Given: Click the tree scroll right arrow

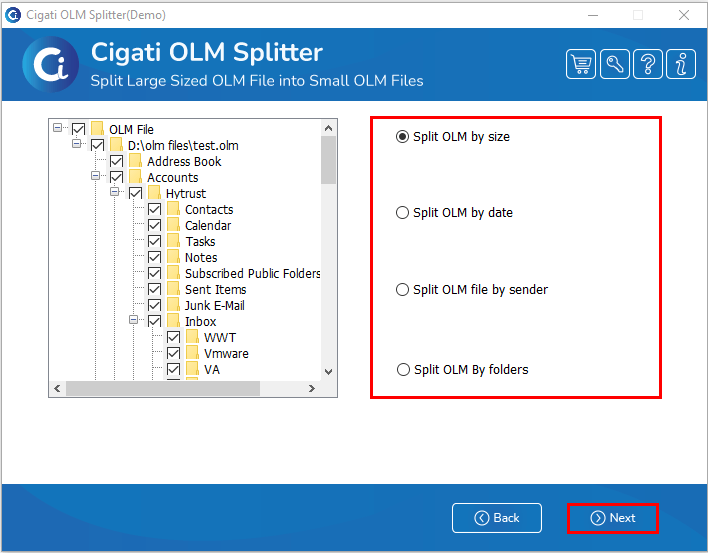Looking at the screenshot, I should pos(312,388).
